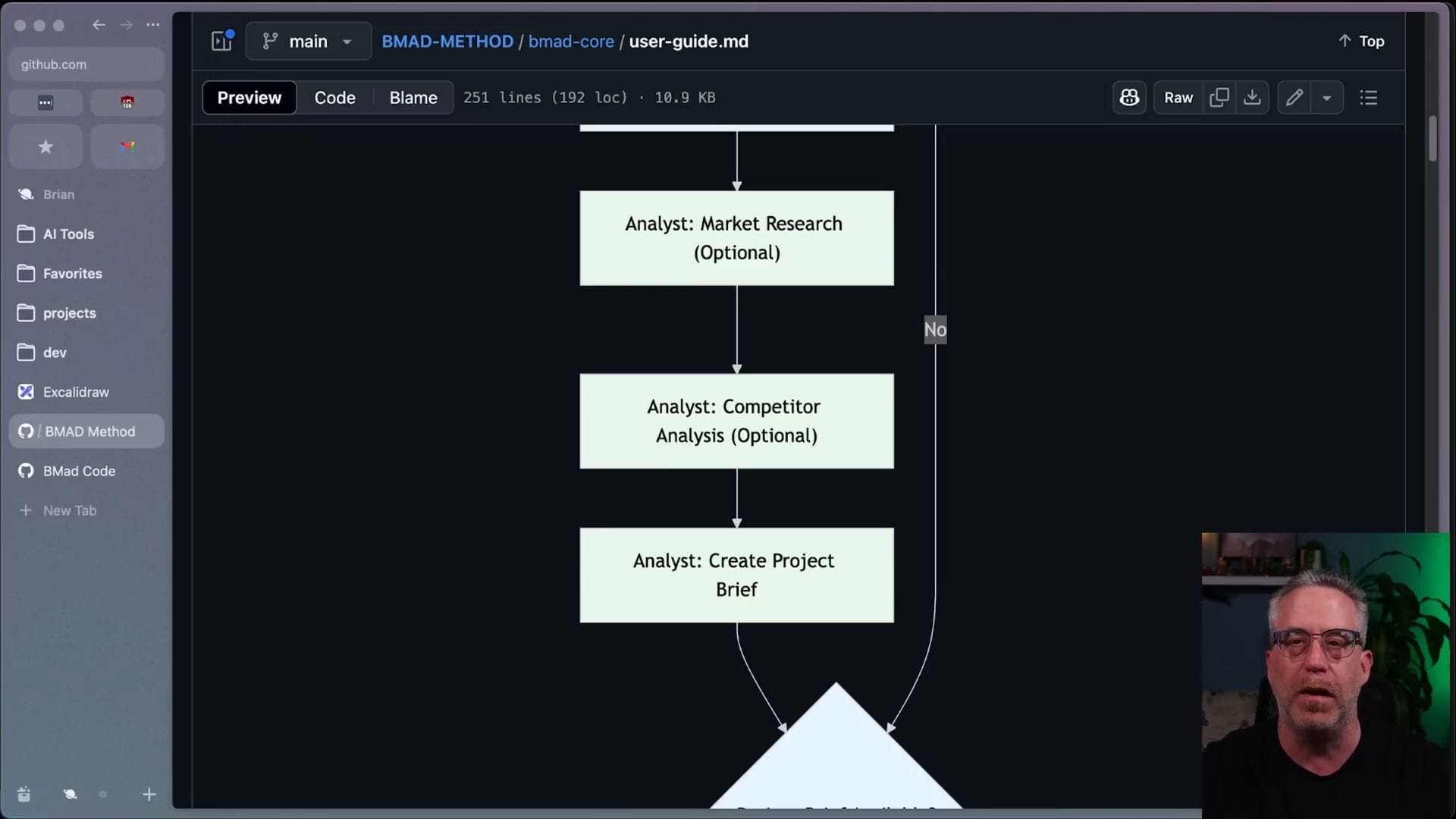Click the Raw button
Image resolution: width=1456 pixels, height=819 pixels.
pyautogui.click(x=1178, y=98)
